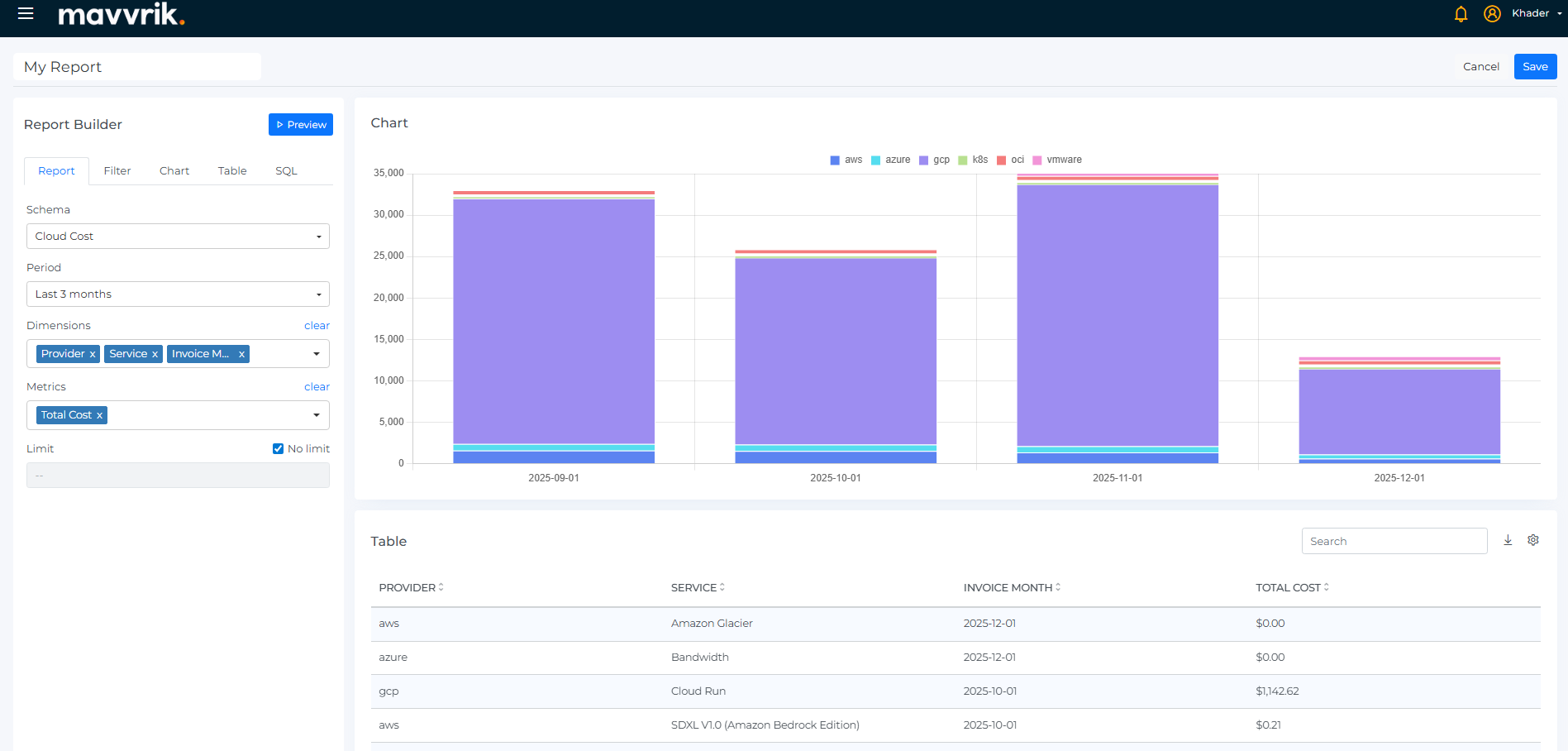This screenshot has height=751, width=1568.
Task: Click the user profile avatar icon
Action: click(x=1492, y=14)
